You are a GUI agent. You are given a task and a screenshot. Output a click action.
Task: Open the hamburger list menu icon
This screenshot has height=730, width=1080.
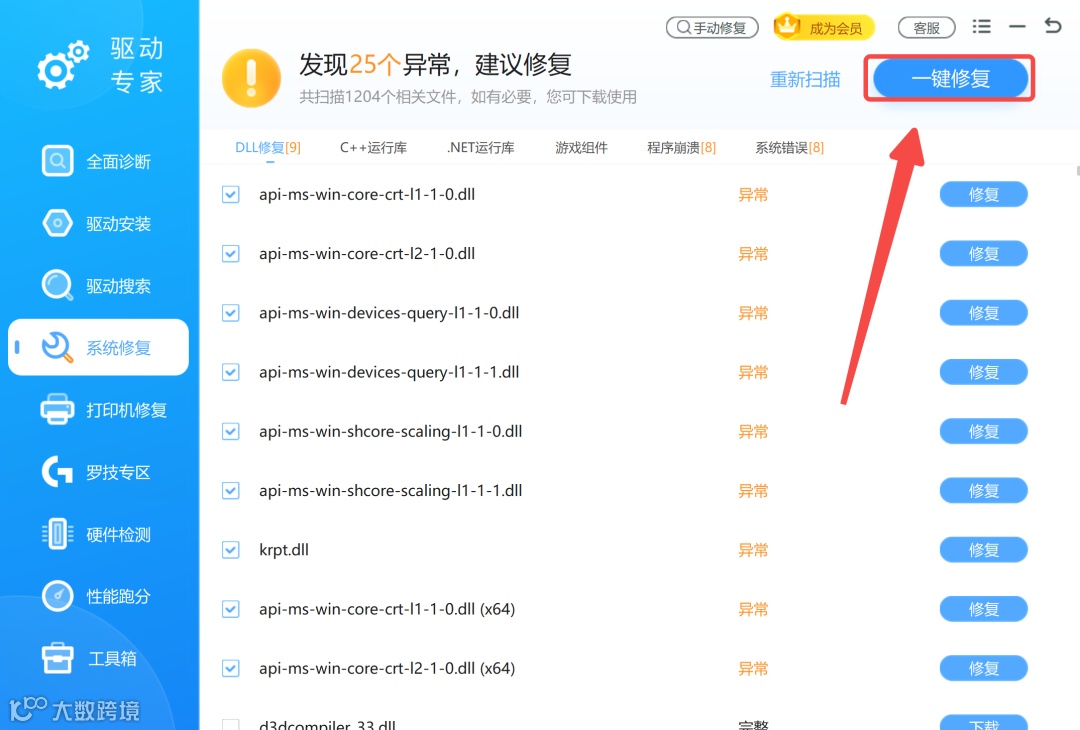point(982,27)
